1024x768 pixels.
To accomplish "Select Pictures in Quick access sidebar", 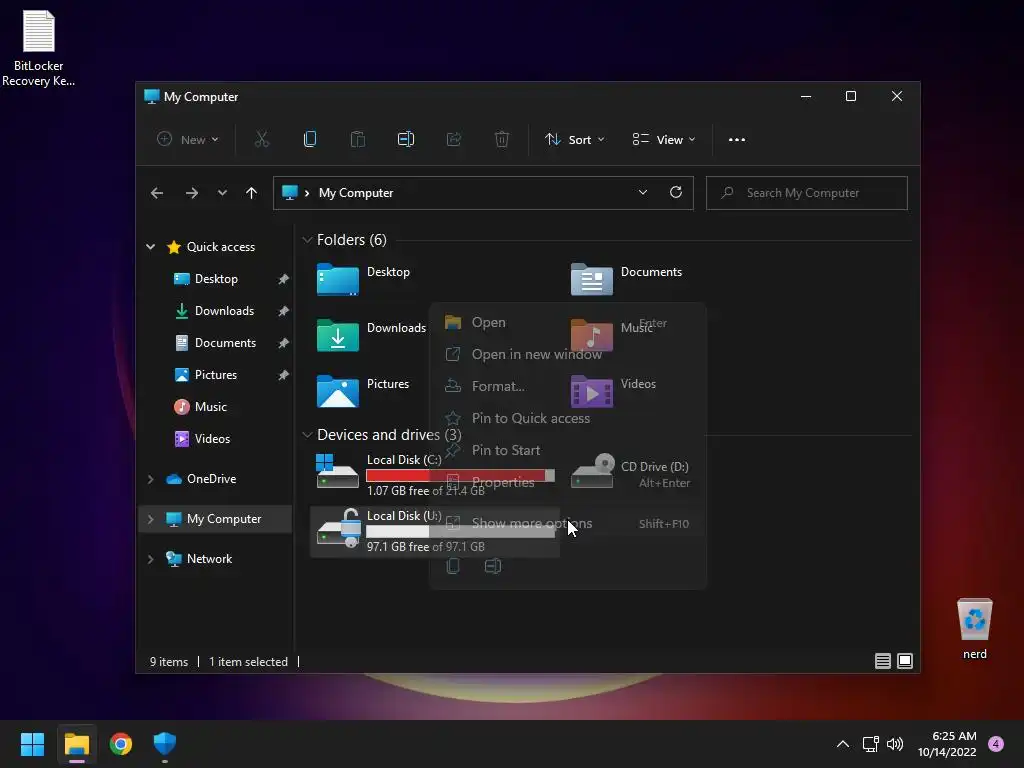I will pos(216,375).
